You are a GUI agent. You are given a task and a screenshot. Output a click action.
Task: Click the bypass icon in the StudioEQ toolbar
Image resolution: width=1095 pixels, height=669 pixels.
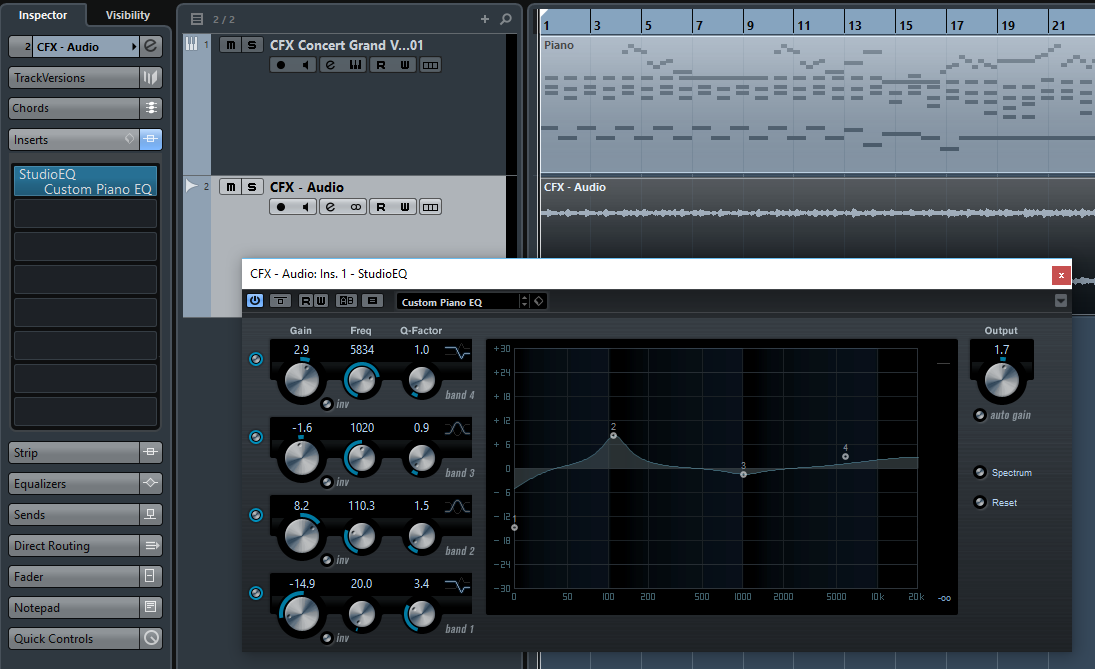point(280,301)
